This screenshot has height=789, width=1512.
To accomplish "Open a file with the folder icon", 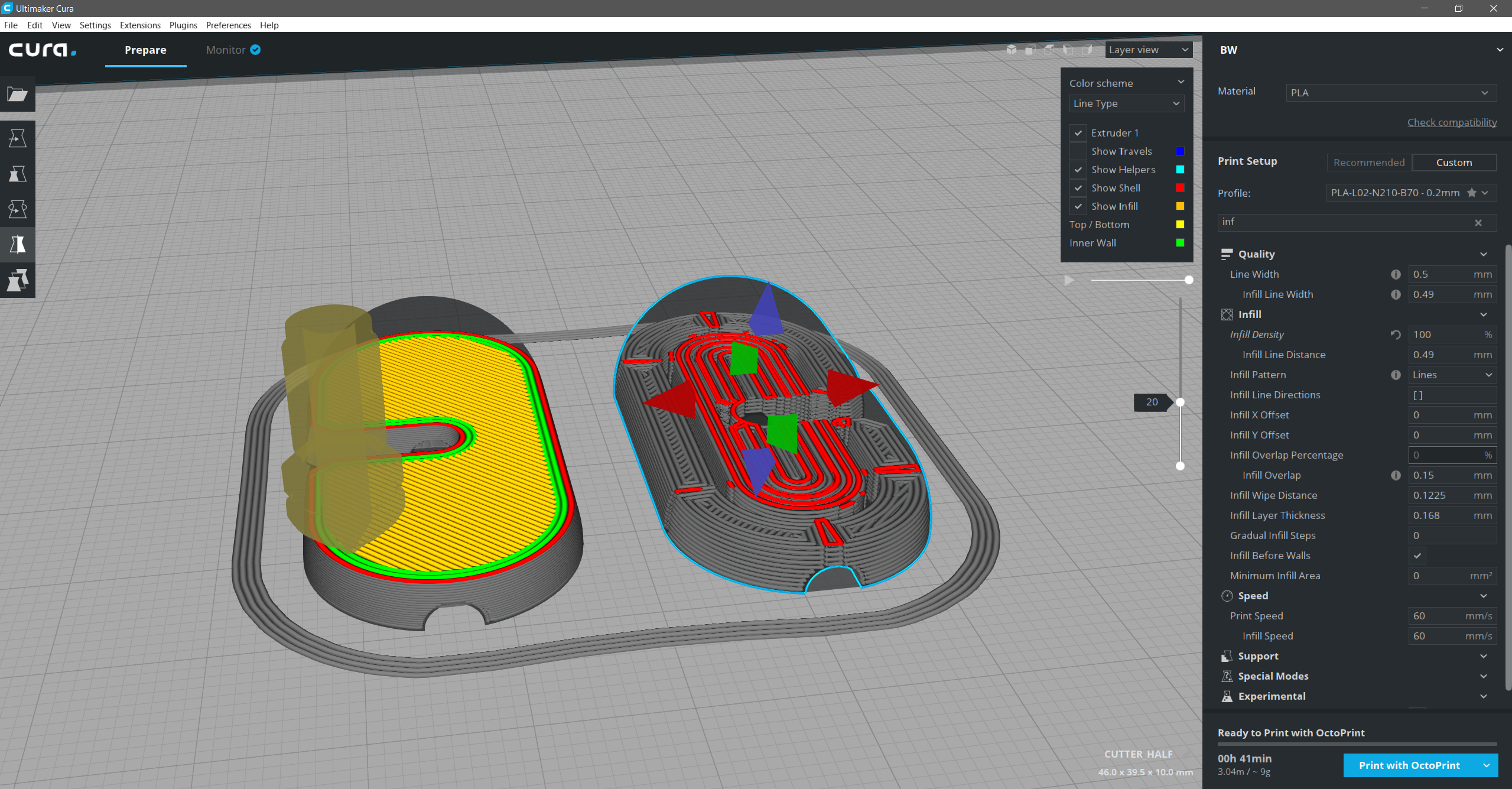I will (x=18, y=94).
